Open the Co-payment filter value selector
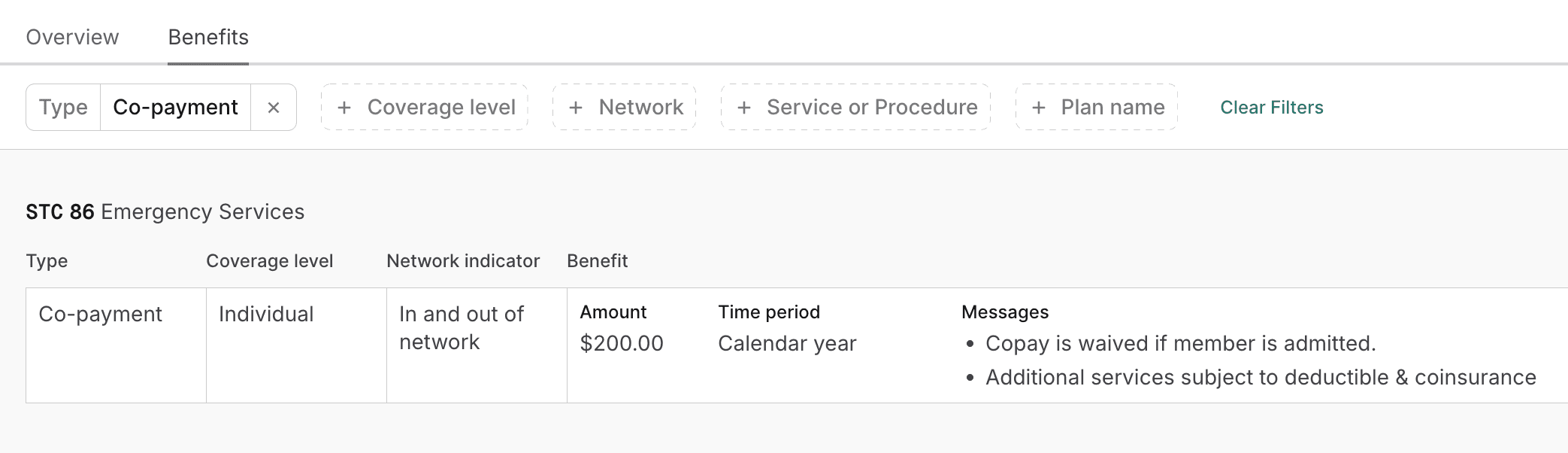This screenshot has width=1568, height=453. click(x=175, y=108)
